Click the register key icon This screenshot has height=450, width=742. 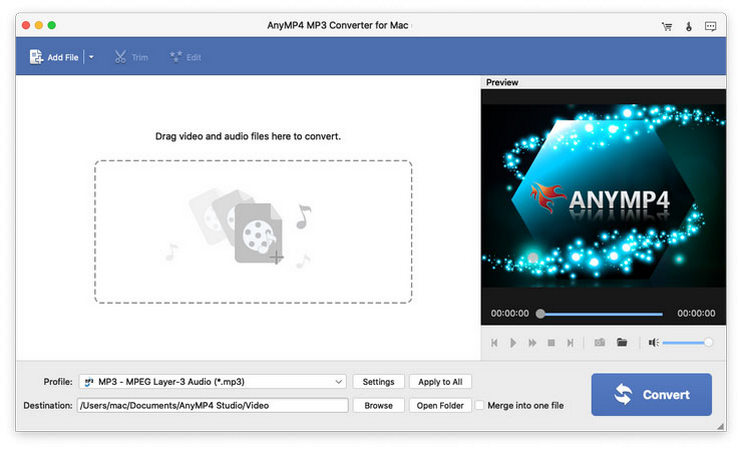tap(689, 26)
